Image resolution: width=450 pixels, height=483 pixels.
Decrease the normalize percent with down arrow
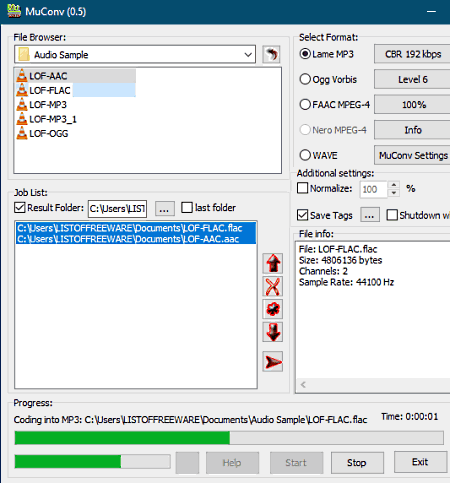[394, 193]
